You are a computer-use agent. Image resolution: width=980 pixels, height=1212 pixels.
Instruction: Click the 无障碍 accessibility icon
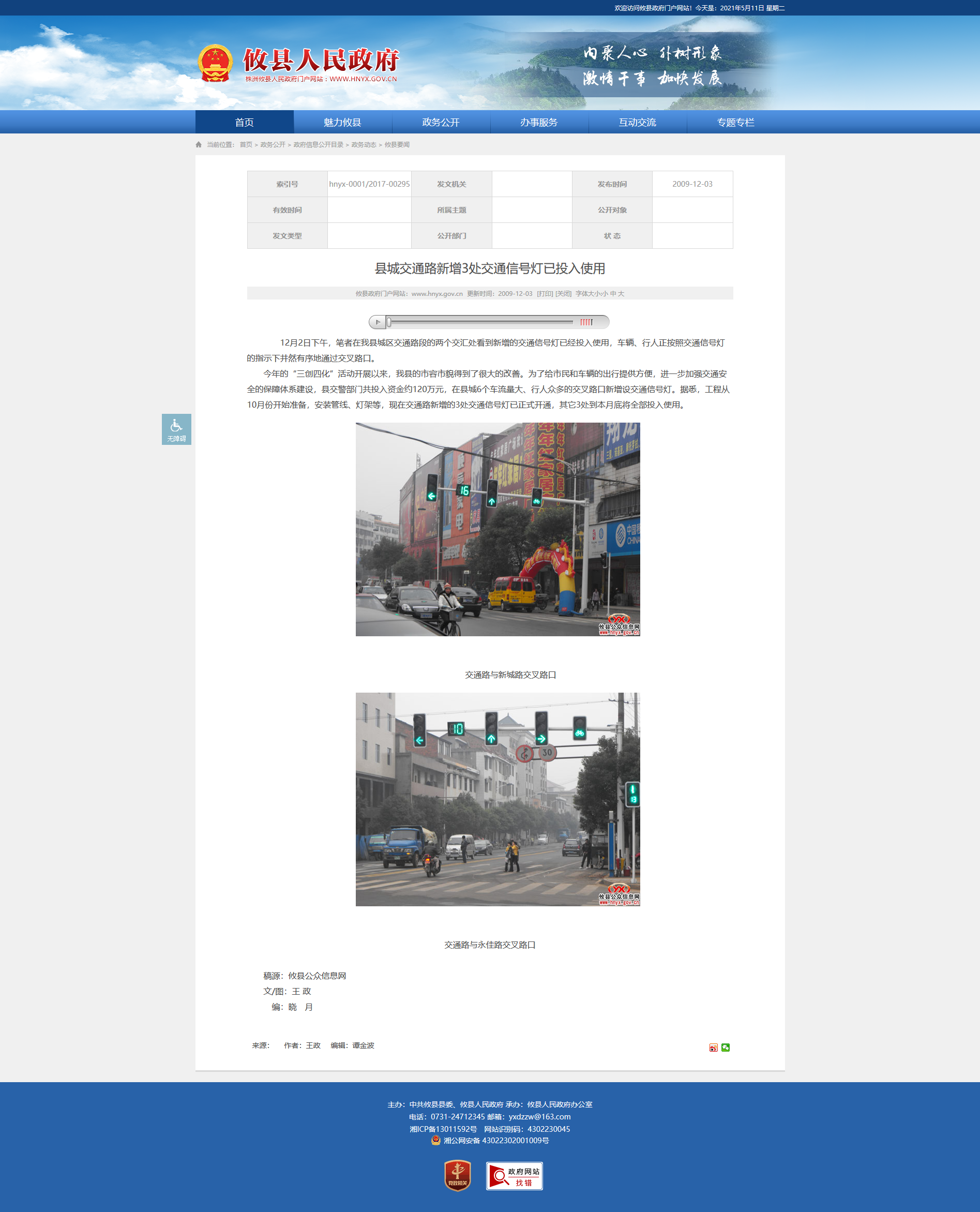pos(176,429)
